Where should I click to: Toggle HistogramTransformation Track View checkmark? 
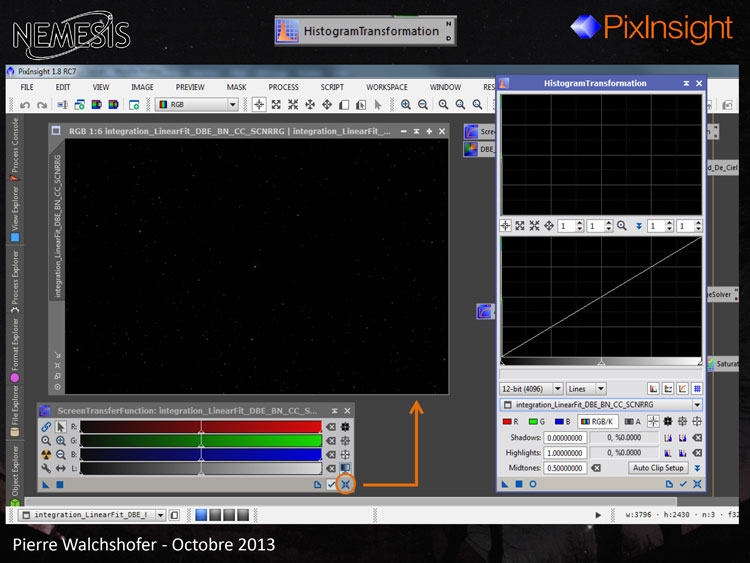click(x=683, y=484)
